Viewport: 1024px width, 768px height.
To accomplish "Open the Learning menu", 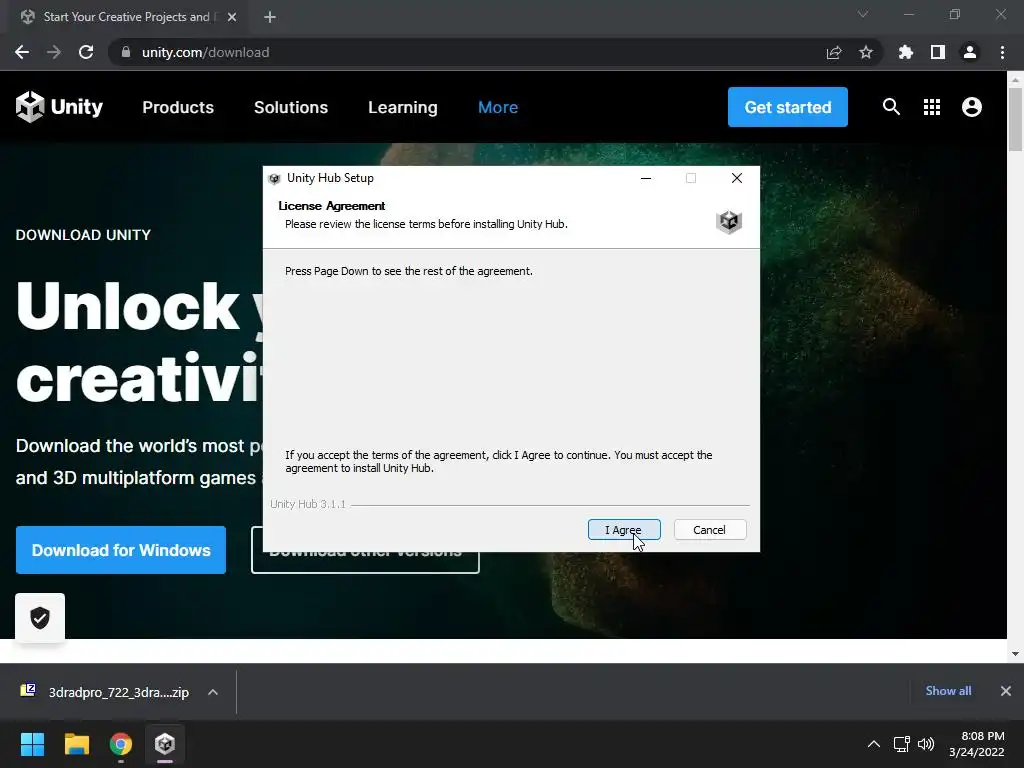I will pyautogui.click(x=403, y=107).
